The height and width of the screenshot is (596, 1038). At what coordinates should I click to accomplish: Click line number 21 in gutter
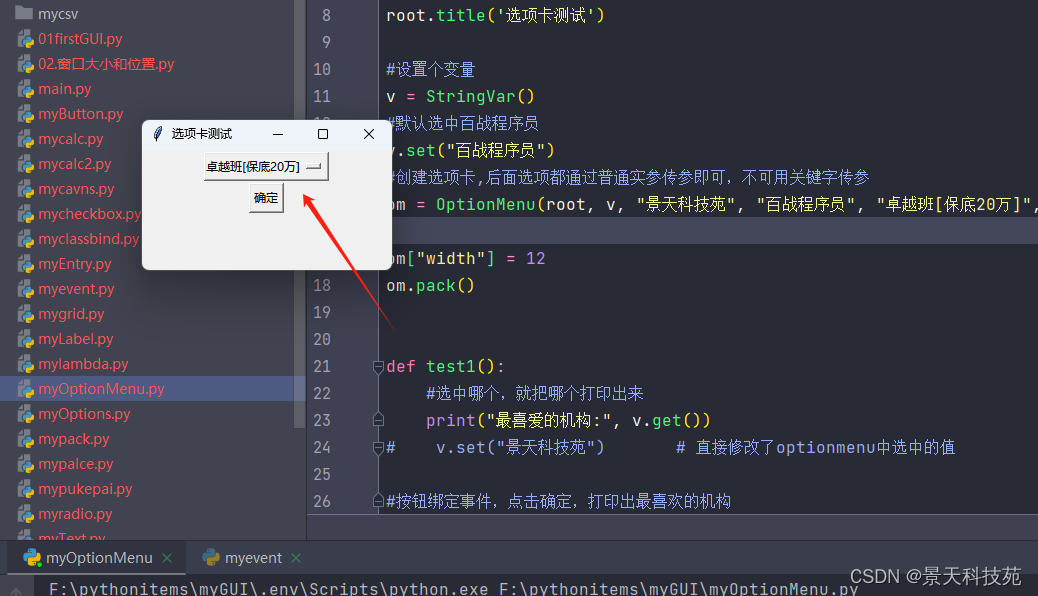(322, 366)
